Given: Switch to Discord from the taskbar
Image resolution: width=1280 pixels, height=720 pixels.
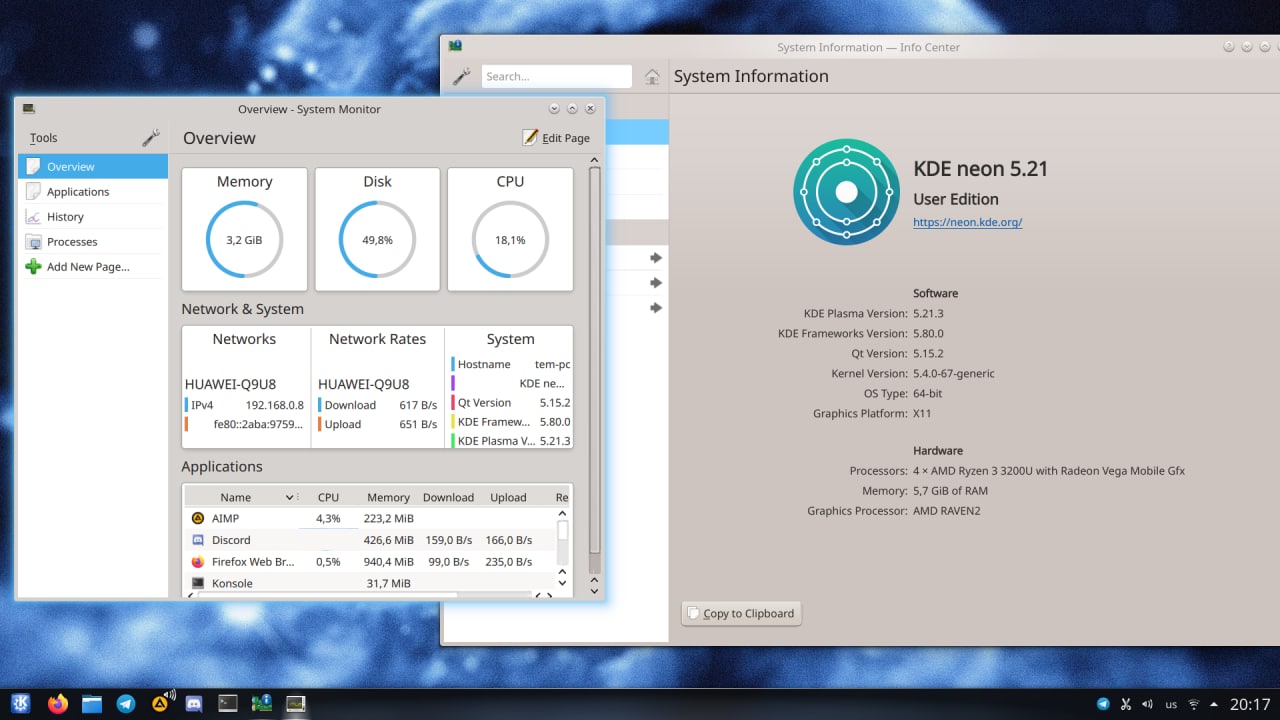Looking at the screenshot, I should [x=194, y=704].
